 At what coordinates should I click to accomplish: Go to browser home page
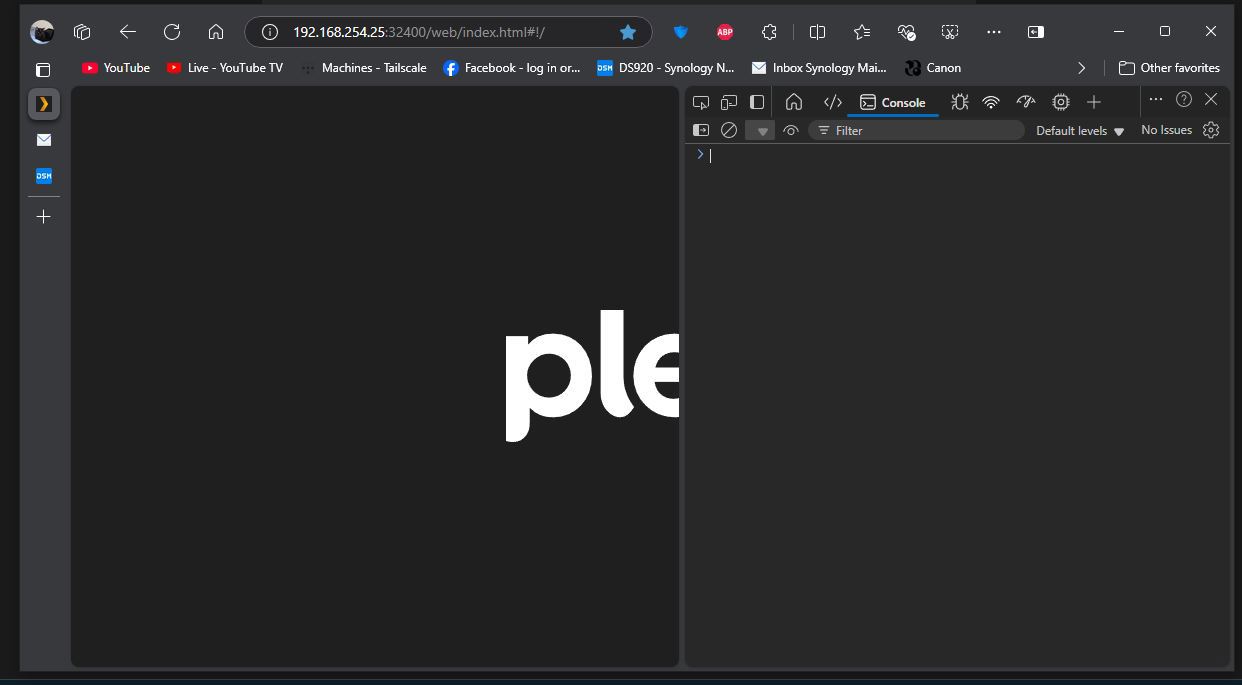(216, 32)
